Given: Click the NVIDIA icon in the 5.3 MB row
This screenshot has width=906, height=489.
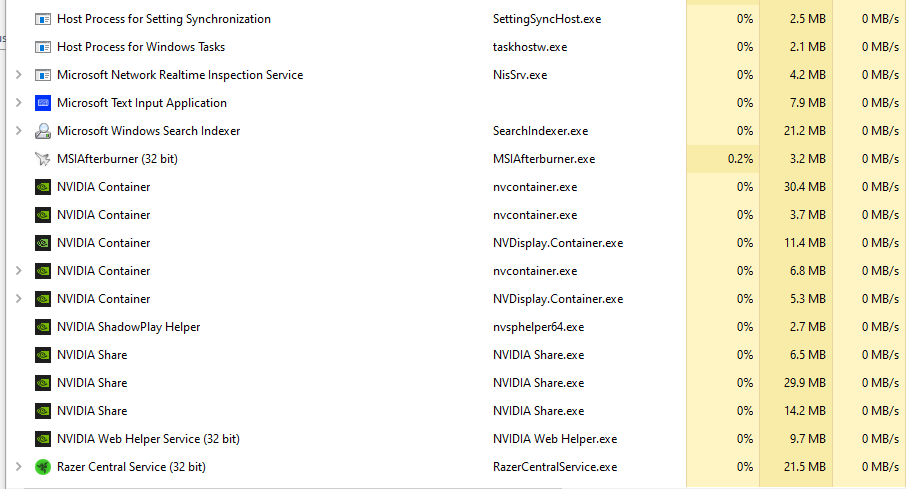Looking at the screenshot, I should pos(43,299).
